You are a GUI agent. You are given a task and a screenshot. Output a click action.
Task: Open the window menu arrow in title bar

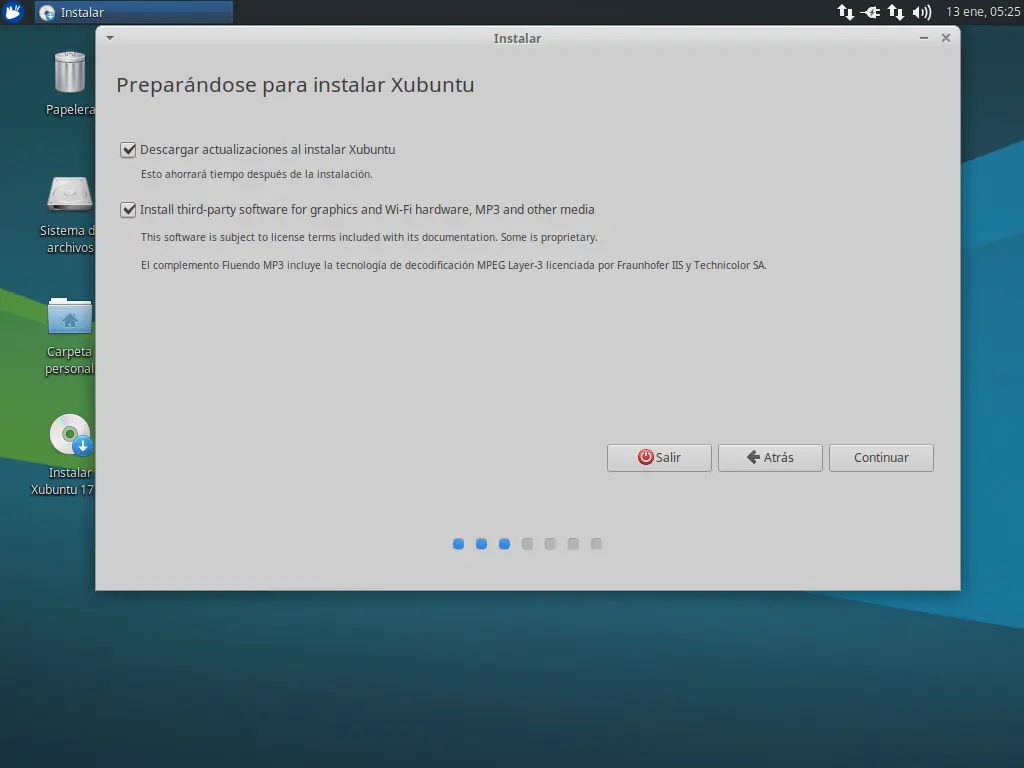[x=110, y=38]
